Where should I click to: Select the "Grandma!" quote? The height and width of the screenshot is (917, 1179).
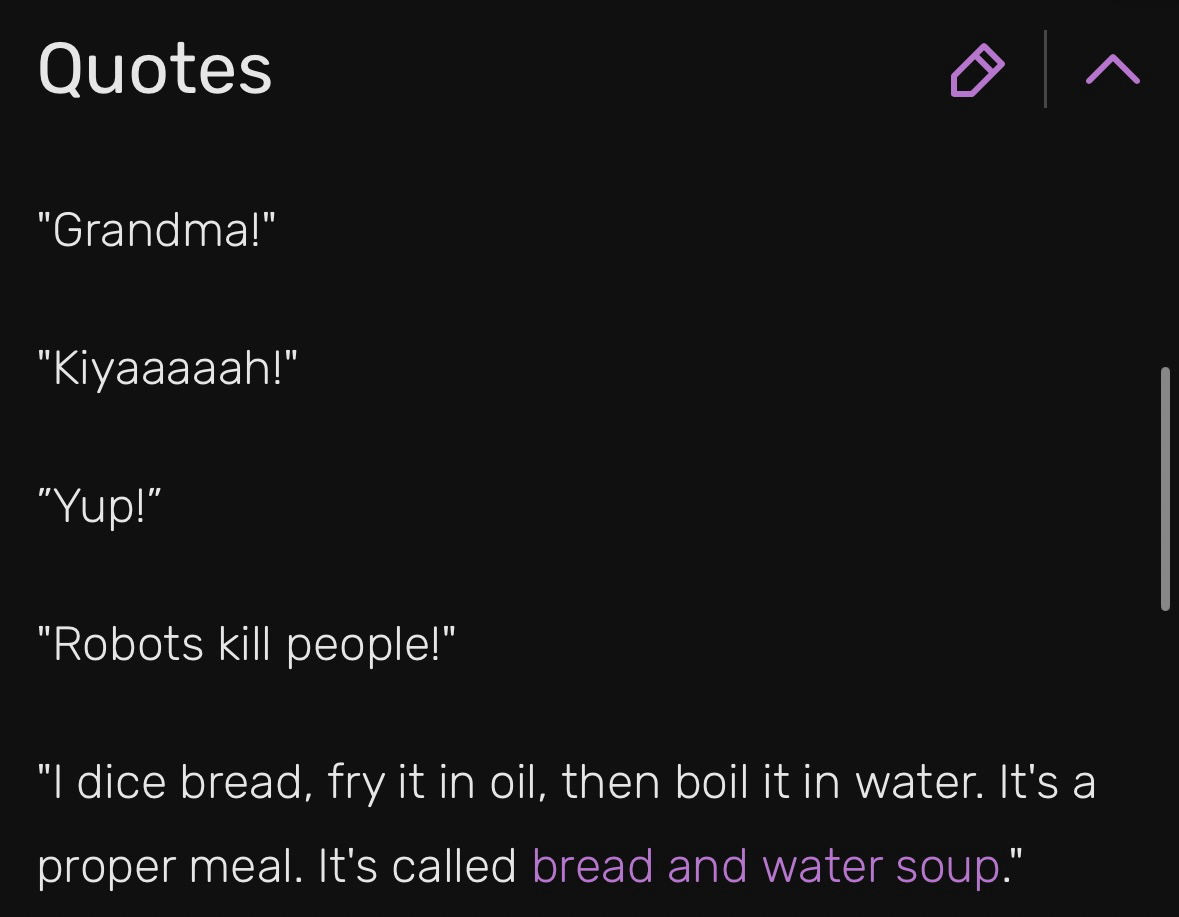click(156, 230)
